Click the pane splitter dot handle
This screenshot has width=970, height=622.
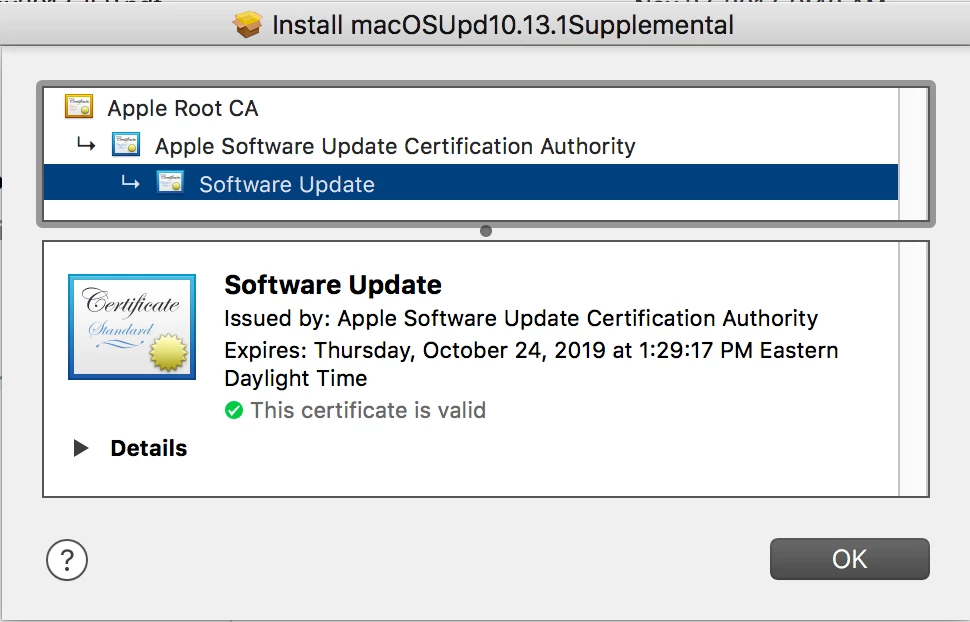coord(486,231)
